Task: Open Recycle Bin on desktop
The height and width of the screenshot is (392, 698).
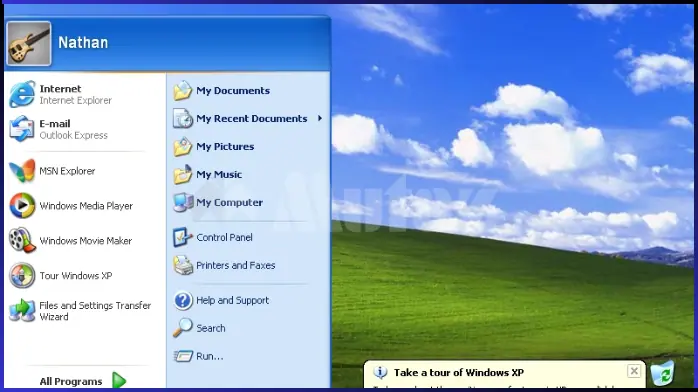Action: 663,373
